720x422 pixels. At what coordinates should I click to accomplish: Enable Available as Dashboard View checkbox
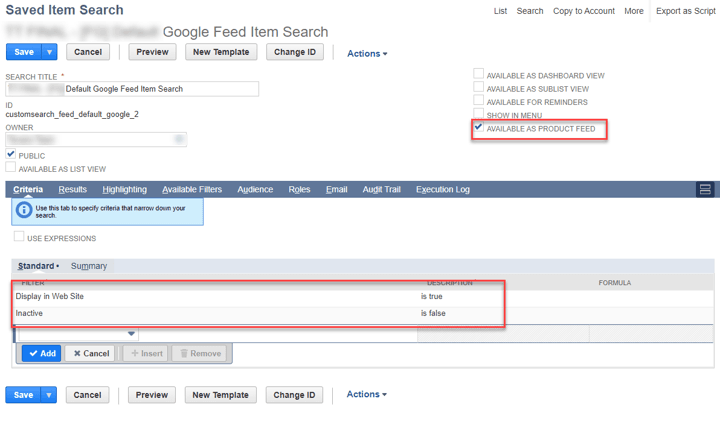point(478,73)
